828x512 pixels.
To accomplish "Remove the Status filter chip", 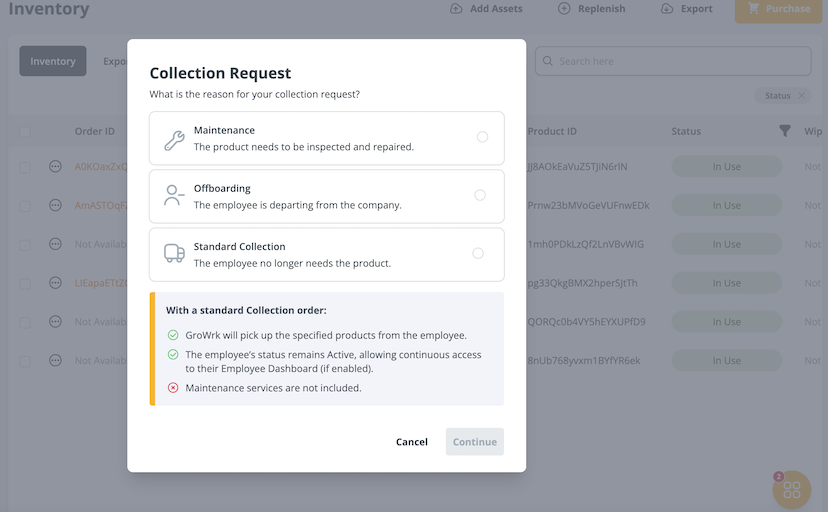I will (801, 96).
